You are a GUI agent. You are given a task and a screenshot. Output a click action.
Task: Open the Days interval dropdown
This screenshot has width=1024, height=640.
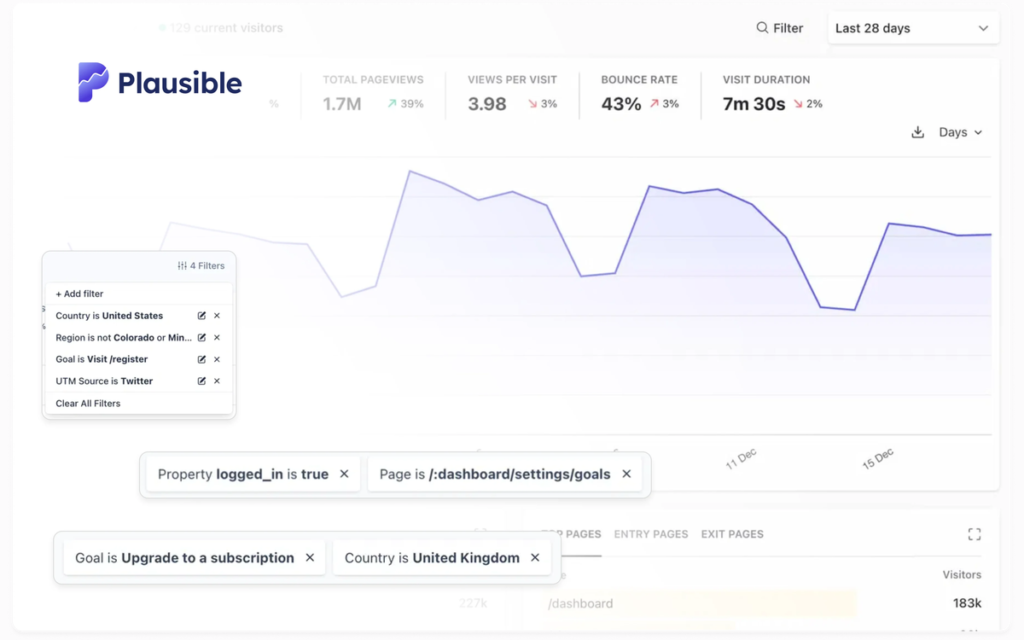(960, 132)
